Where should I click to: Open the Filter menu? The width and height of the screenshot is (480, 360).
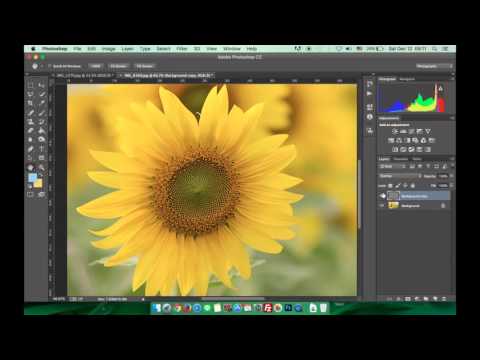pyautogui.click(x=182, y=49)
